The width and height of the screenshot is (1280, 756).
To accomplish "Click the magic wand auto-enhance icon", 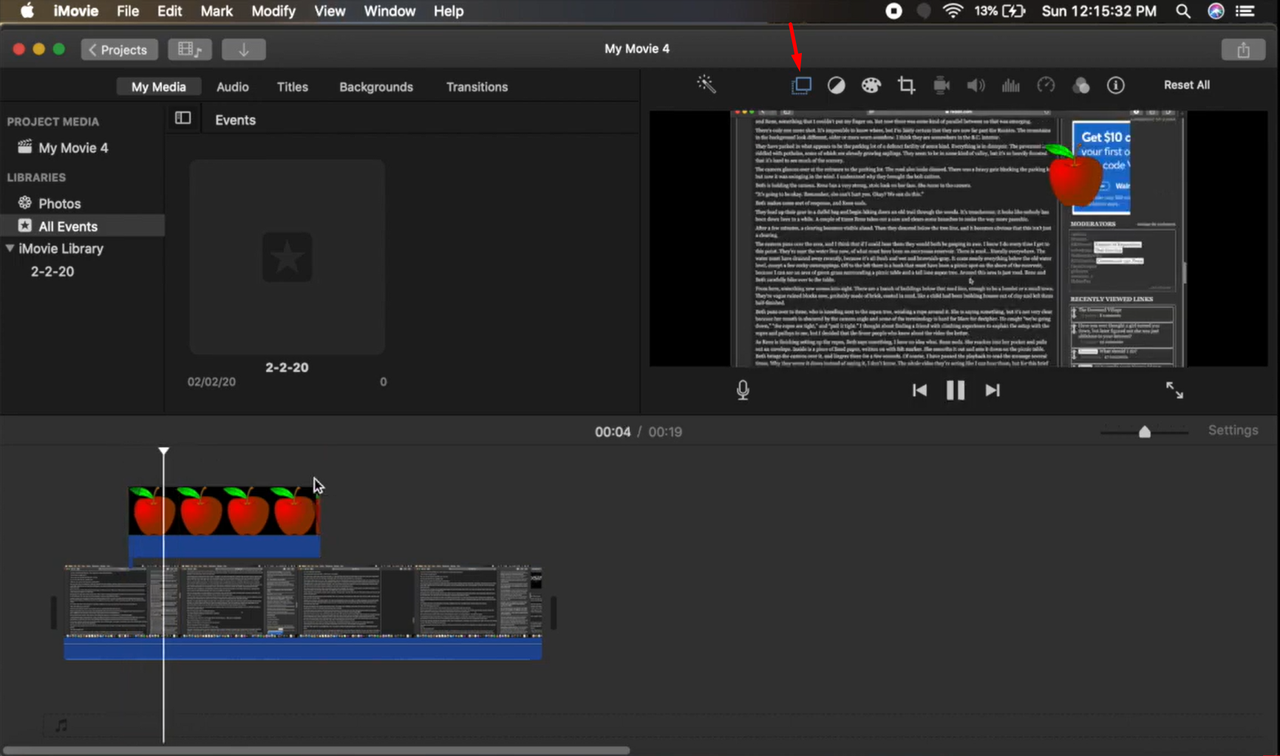I will coord(706,85).
